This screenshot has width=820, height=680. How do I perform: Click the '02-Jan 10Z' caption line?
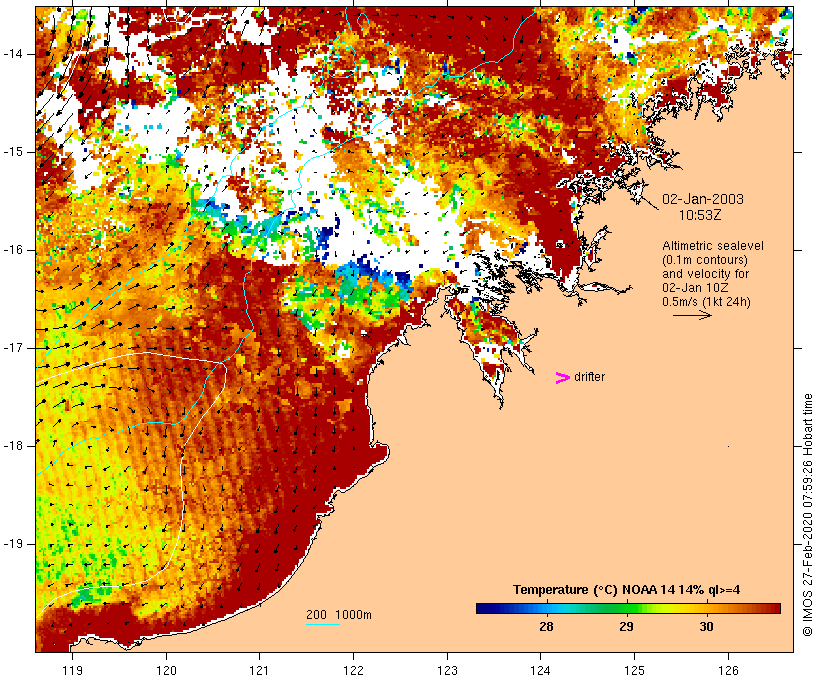(696, 288)
